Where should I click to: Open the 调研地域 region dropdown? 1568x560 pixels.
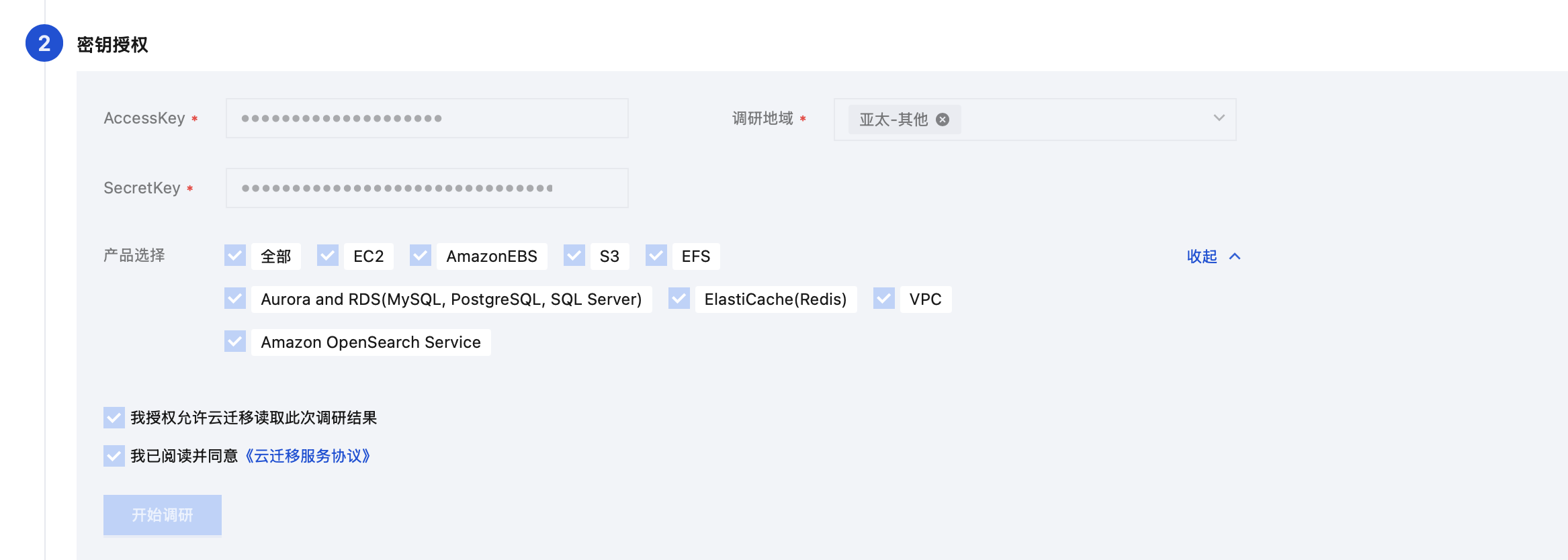[1218, 118]
